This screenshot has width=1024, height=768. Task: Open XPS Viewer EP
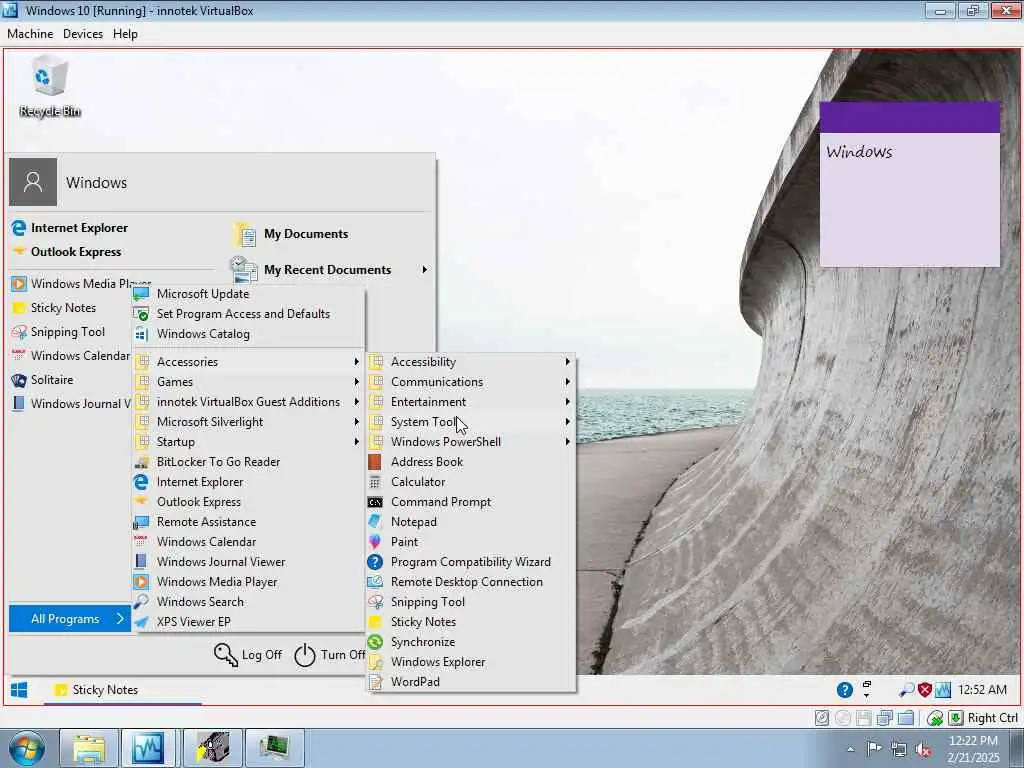pyautogui.click(x=248, y=622)
